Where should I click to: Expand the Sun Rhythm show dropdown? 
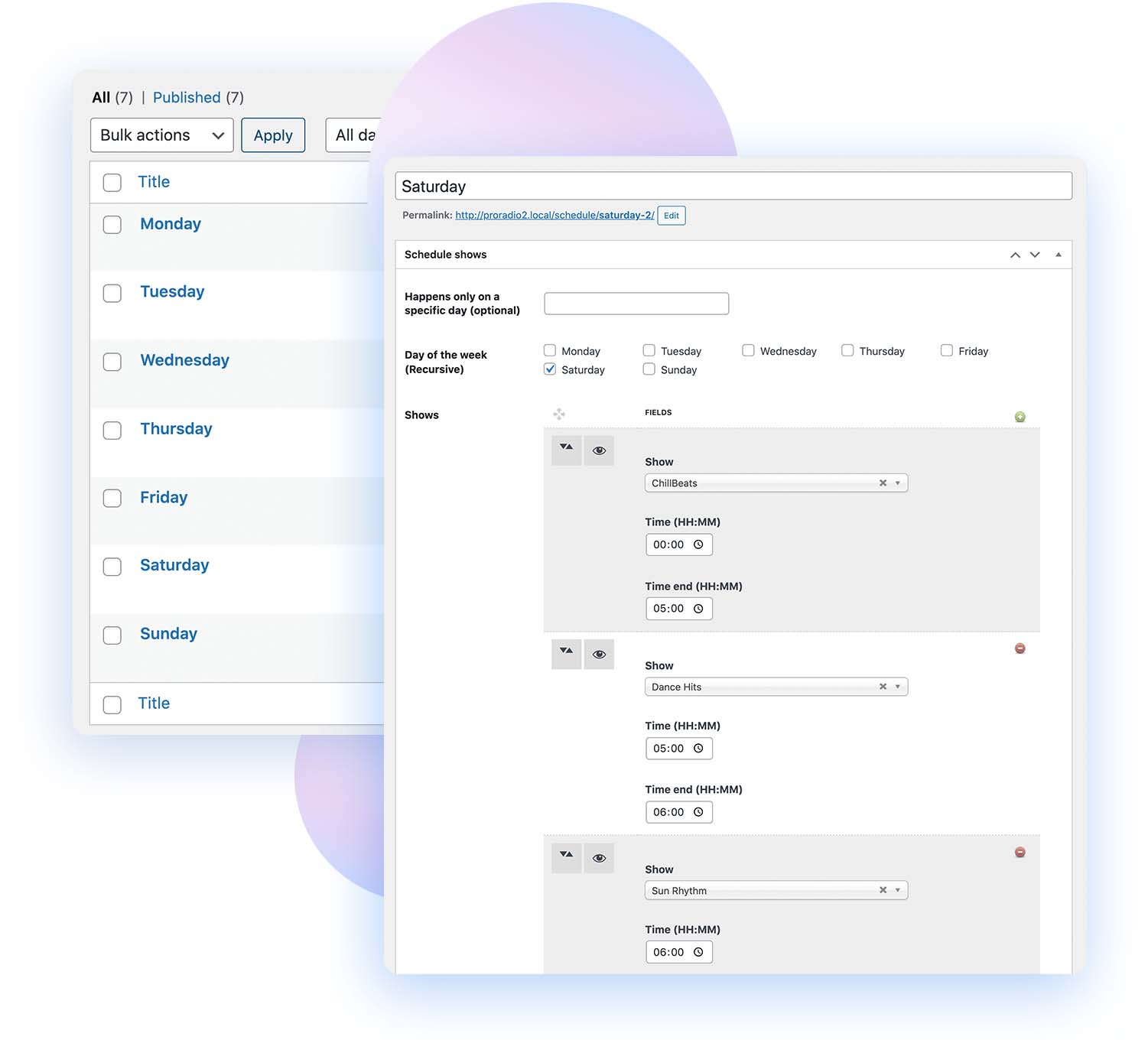tap(897, 890)
